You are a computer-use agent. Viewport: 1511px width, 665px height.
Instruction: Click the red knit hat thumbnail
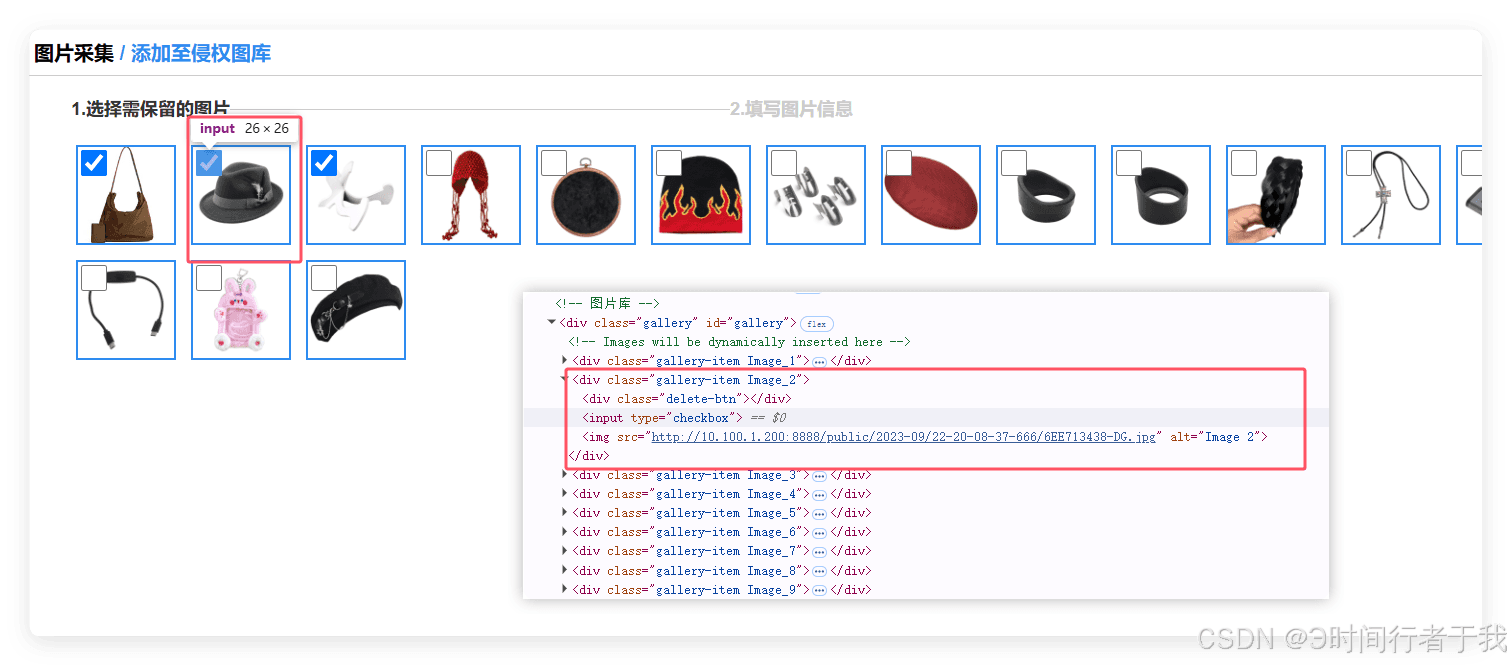pos(471,195)
